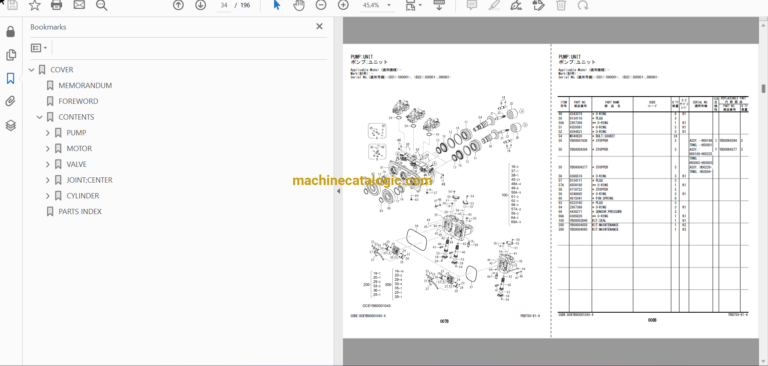Open the page thumbnails panel icon
The height and width of the screenshot is (366, 768).
pos(11,55)
